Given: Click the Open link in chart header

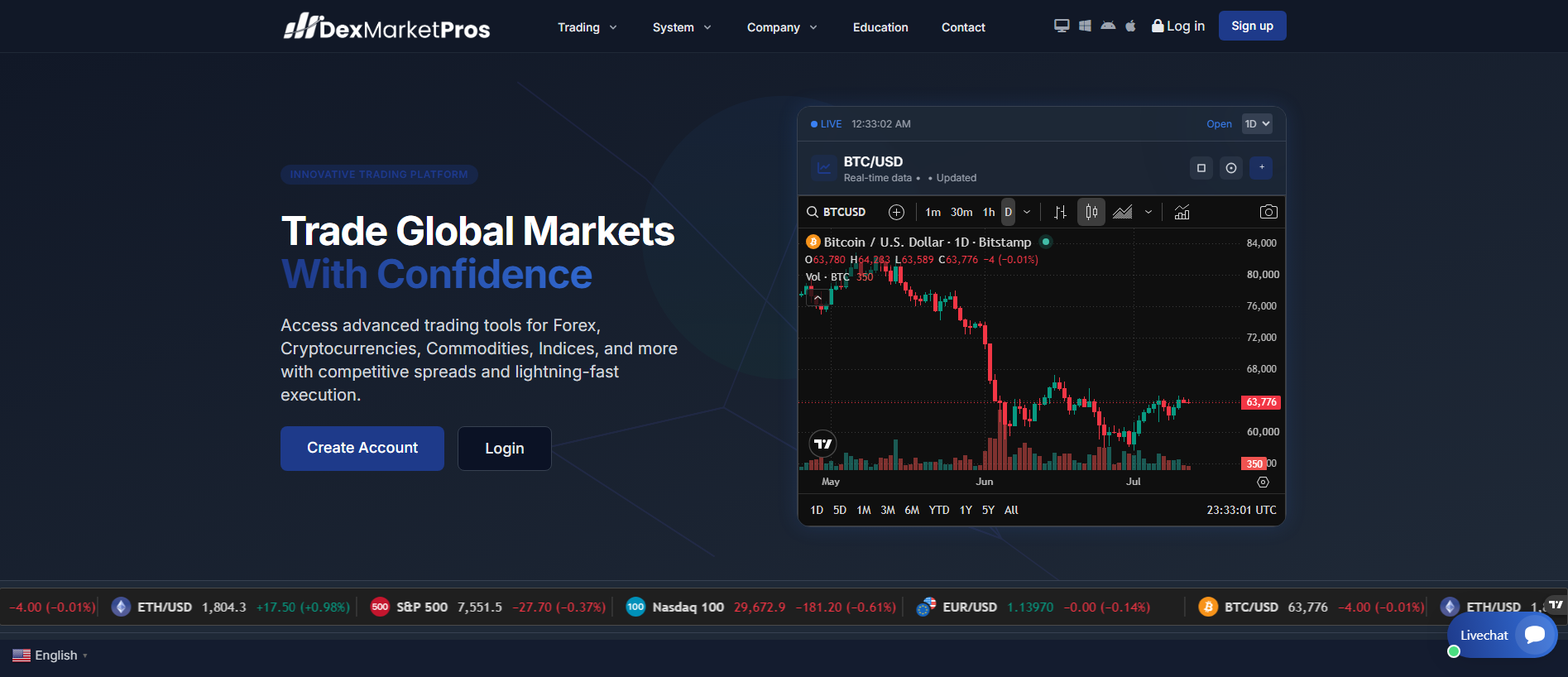Looking at the screenshot, I should tap(1219, 124).
